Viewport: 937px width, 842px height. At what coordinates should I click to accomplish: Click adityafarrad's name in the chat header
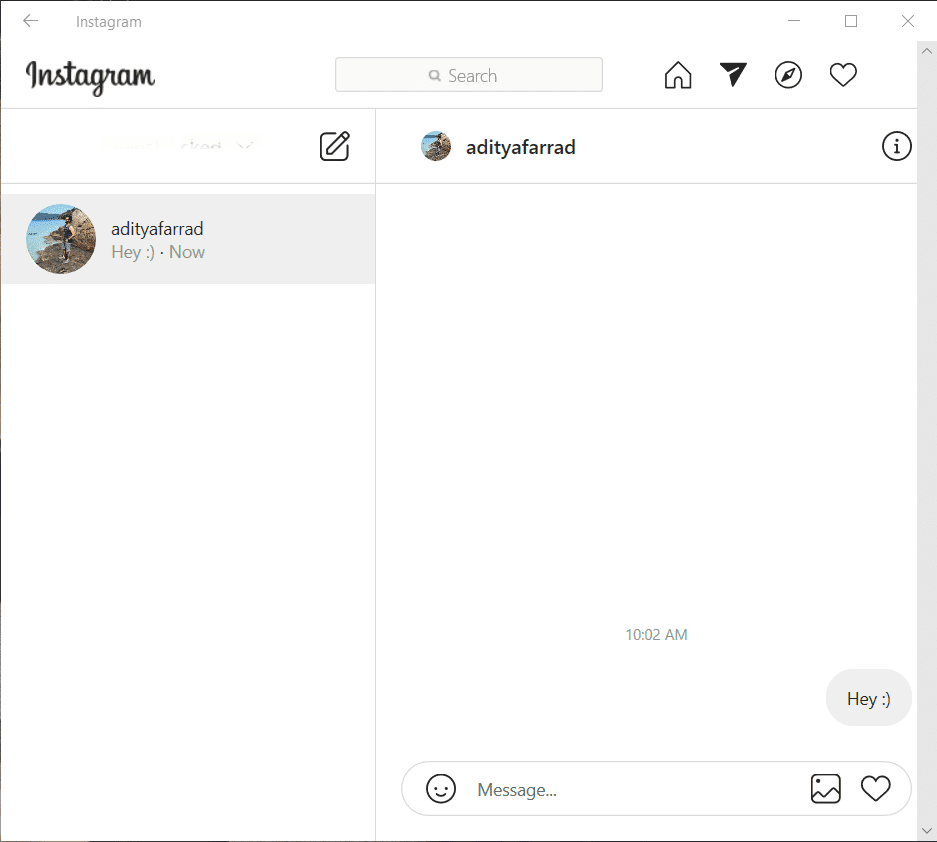(519, 146)
